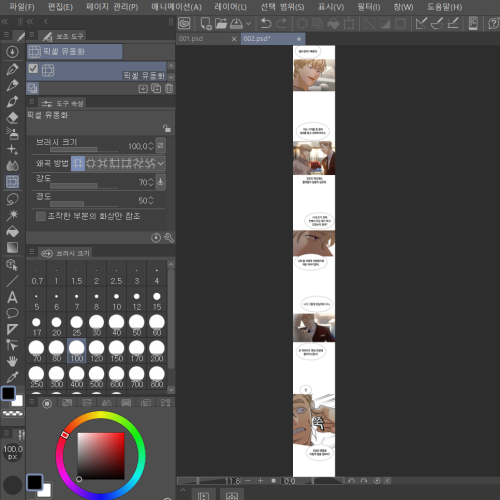Toggle the tool property lock icon
Image resolution: width=500 pixels, height=500 pixels.
[x=167, y=128]
